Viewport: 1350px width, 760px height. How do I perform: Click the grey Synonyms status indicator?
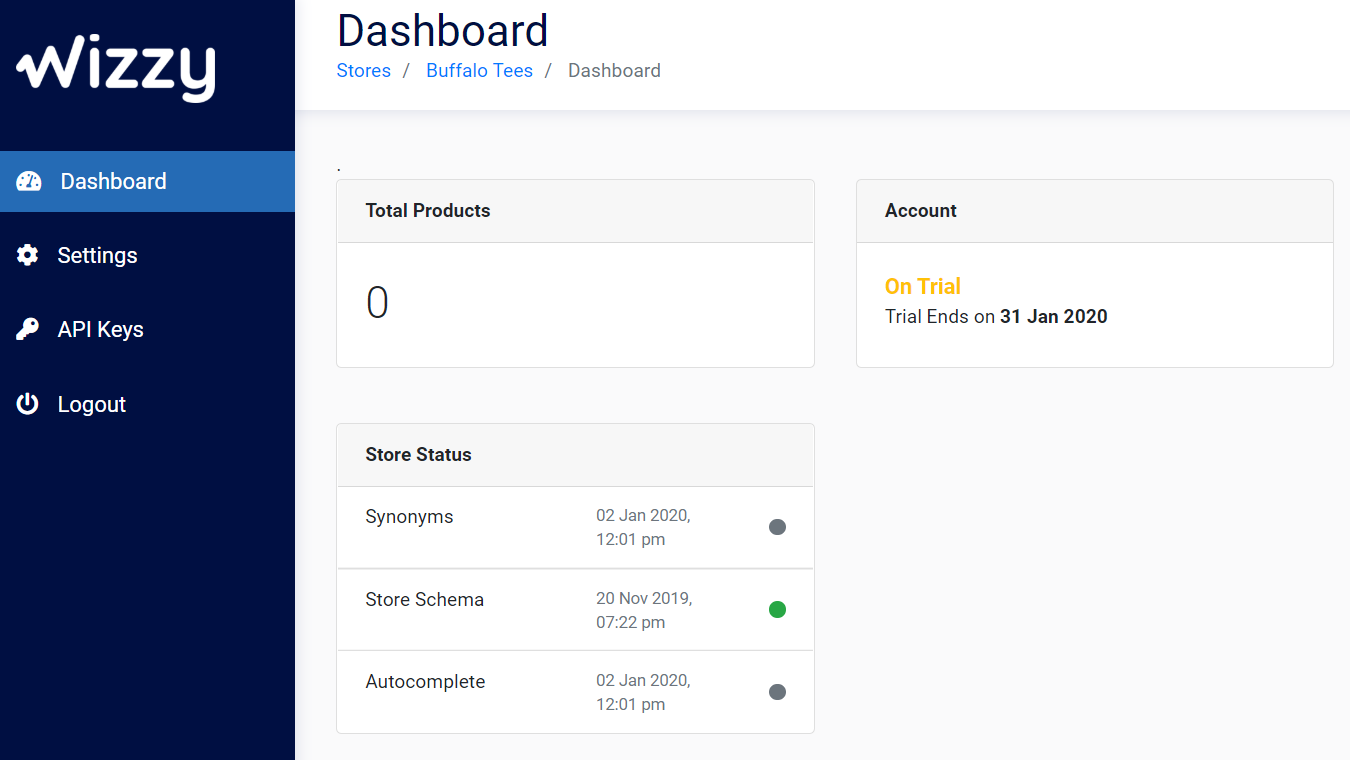click(x=777, y=527)
